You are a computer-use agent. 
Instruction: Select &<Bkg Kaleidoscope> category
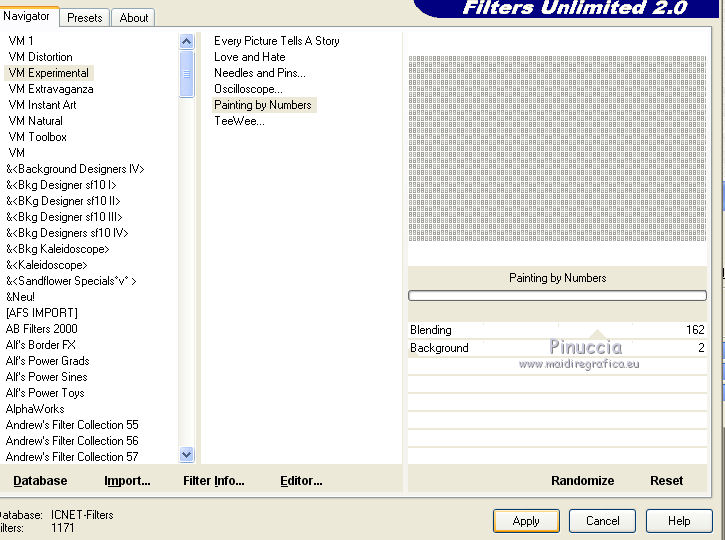click(58, 249)
